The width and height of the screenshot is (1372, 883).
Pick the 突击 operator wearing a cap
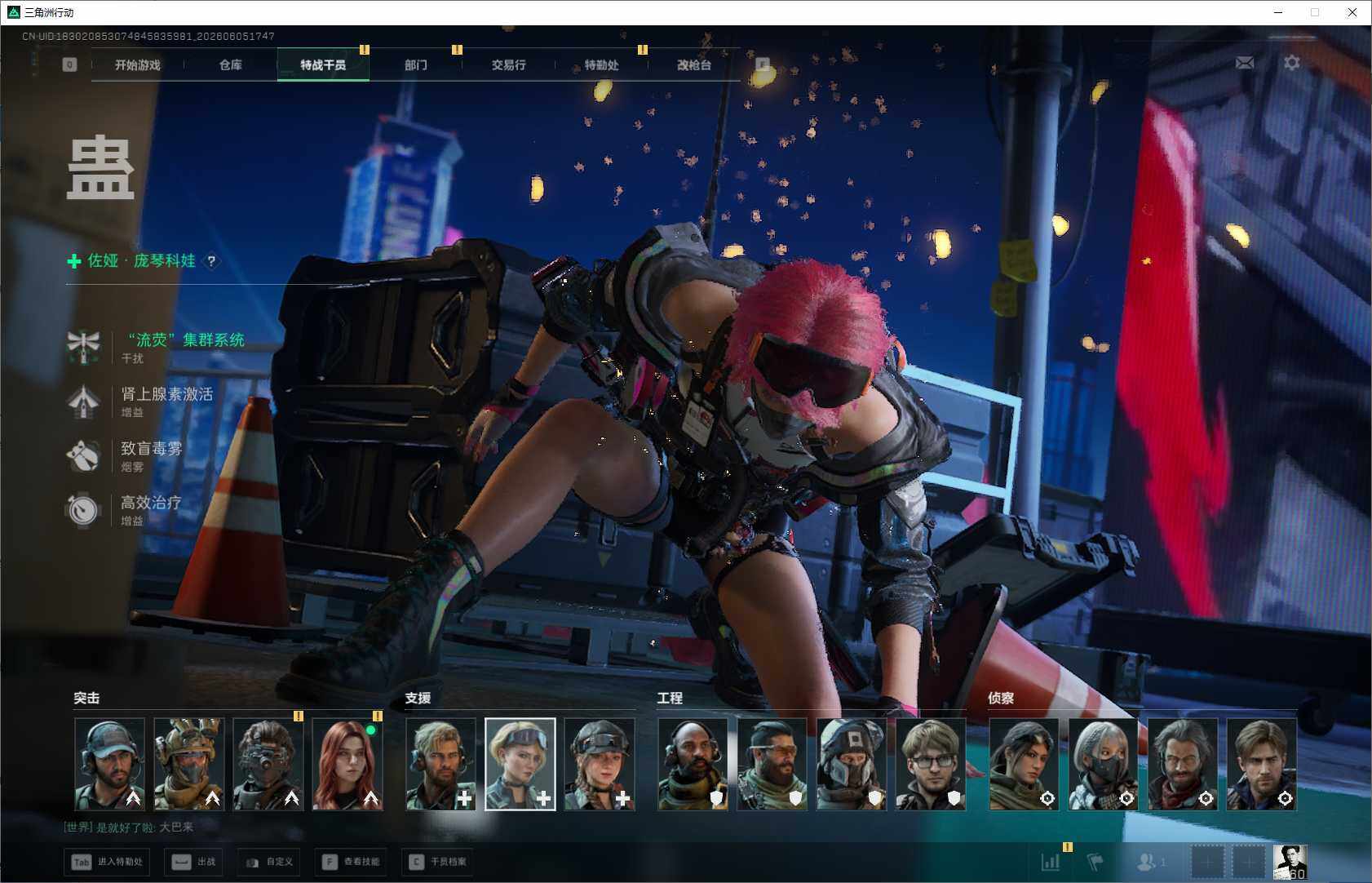tap(110, 765)
